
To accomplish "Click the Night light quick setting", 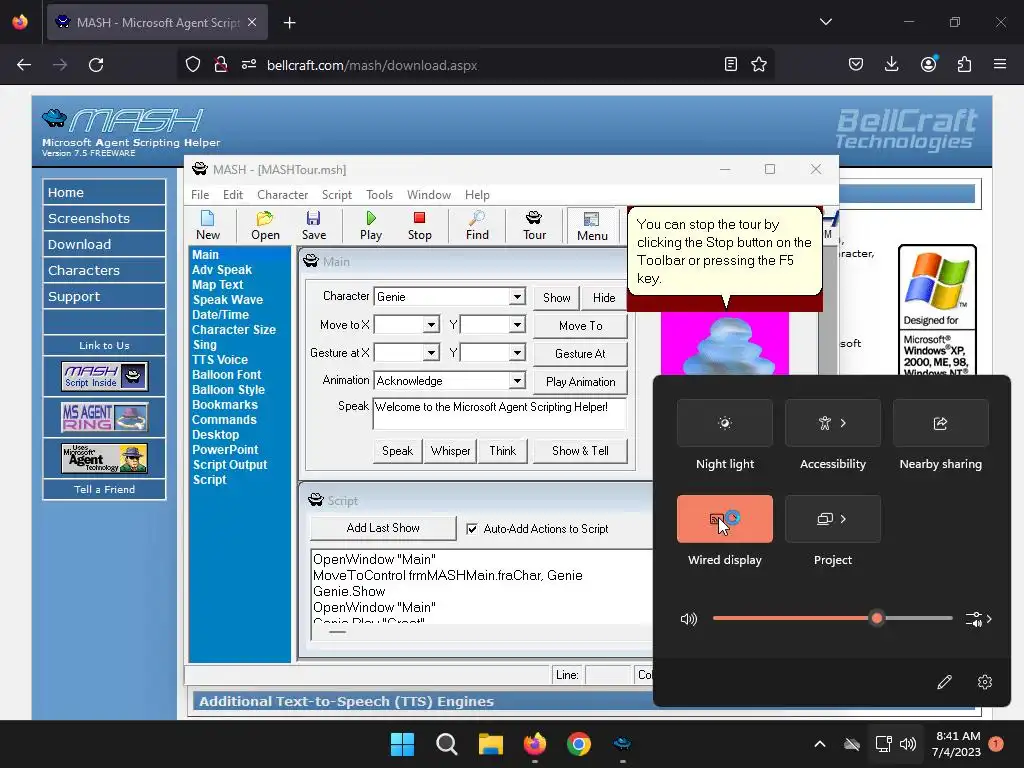I will [725, 423].
